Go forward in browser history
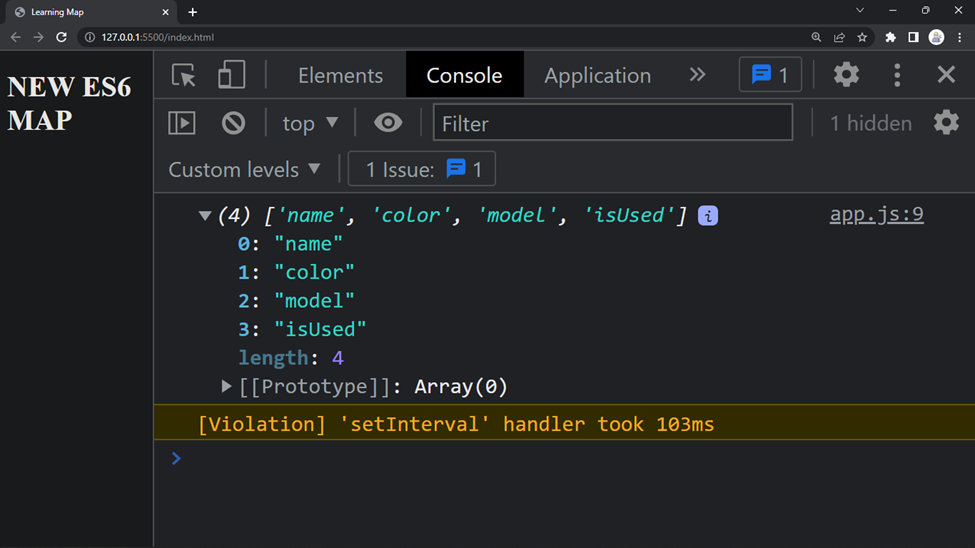 click(39, 37)
